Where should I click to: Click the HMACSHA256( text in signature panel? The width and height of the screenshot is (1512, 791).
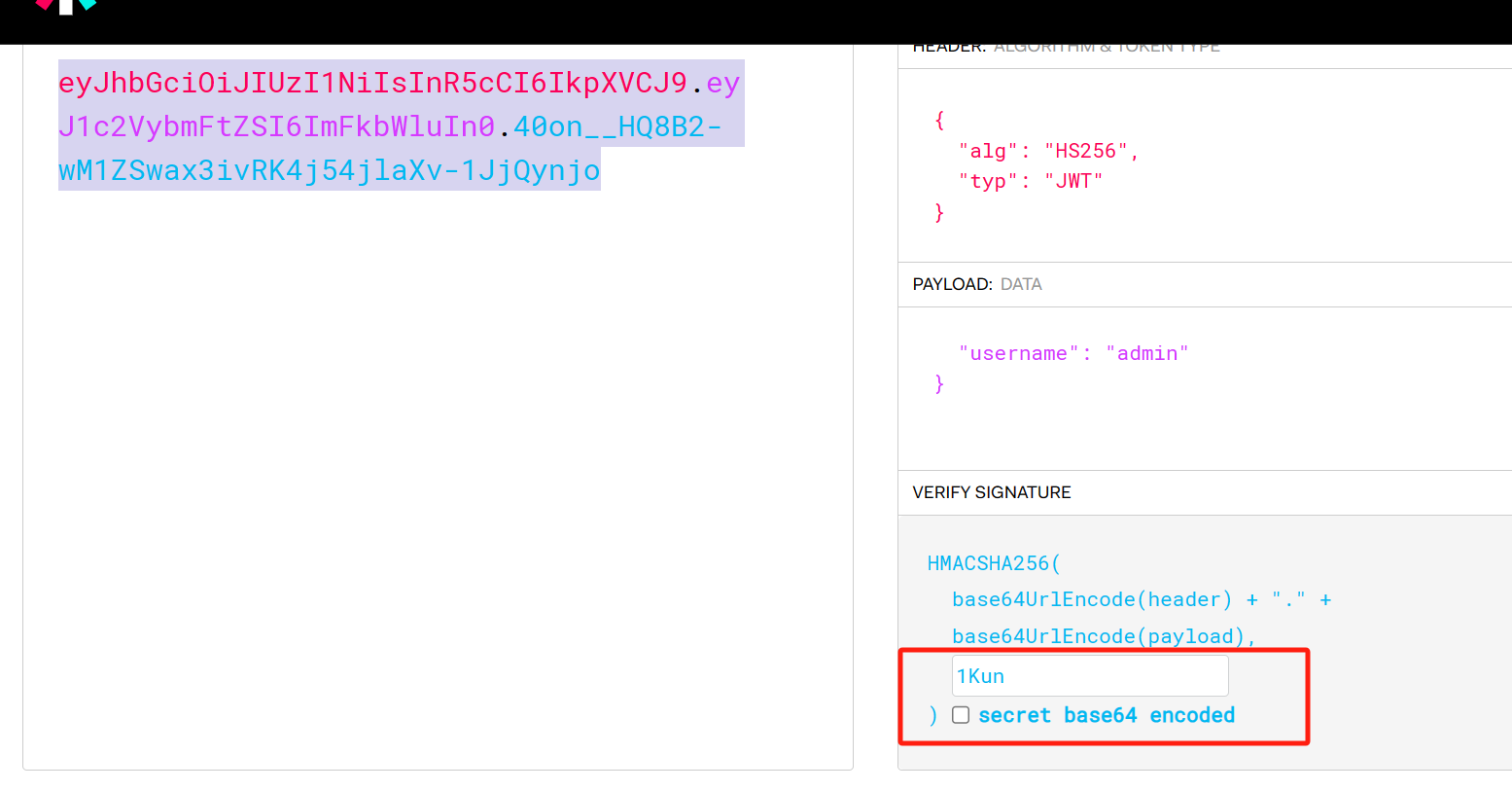click(x=994, y=563)
